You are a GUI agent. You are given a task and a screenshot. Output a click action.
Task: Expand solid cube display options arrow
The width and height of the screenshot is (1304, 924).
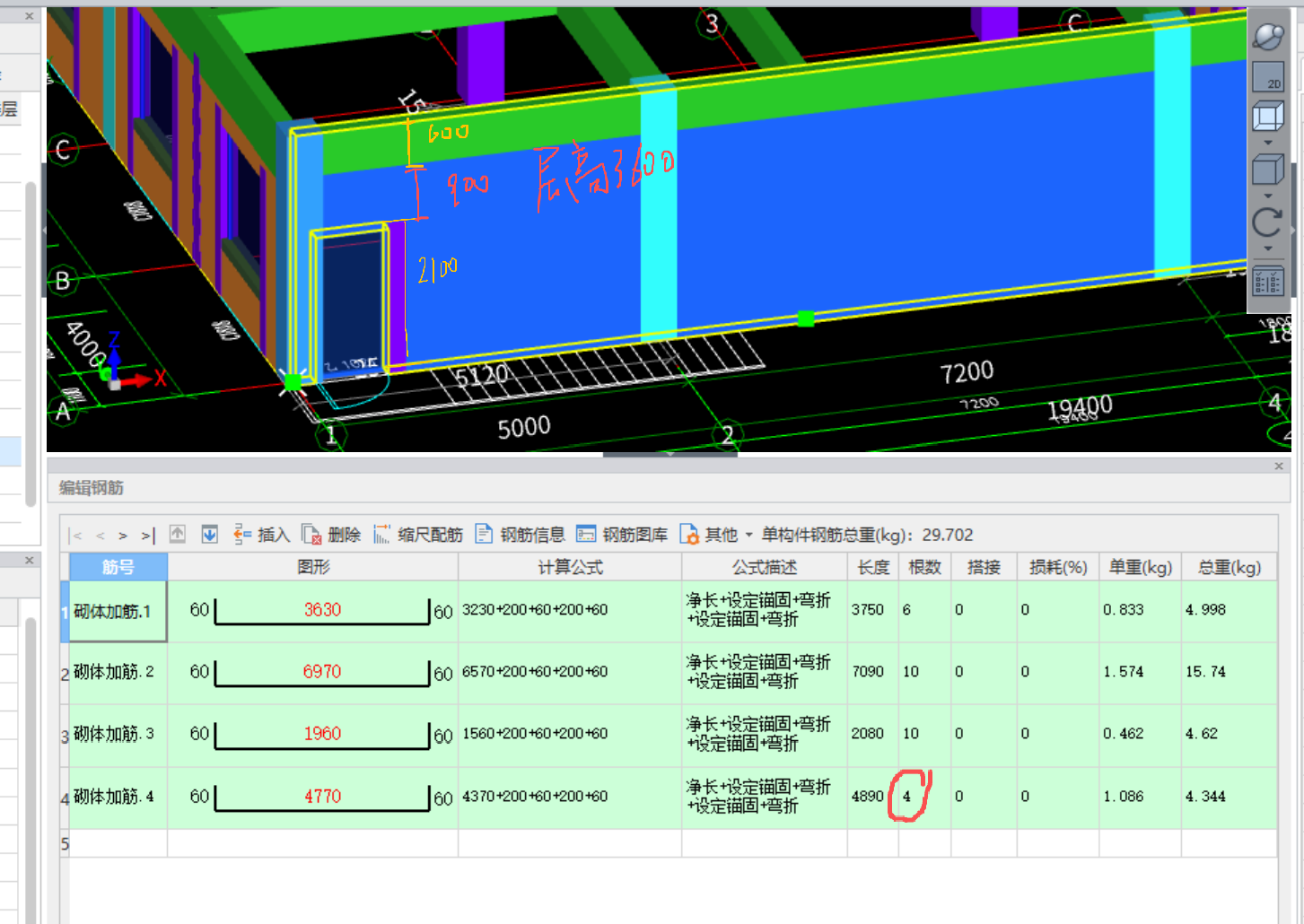[1267, 196]
